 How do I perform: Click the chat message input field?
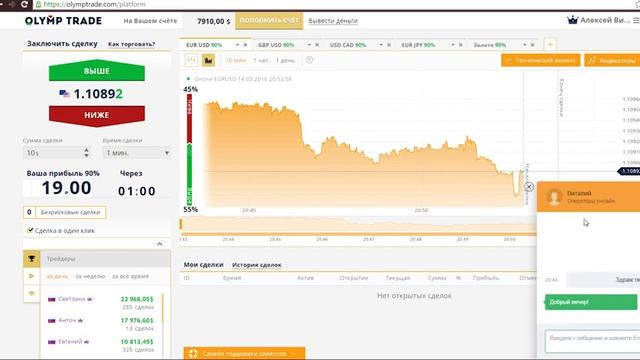593,341
